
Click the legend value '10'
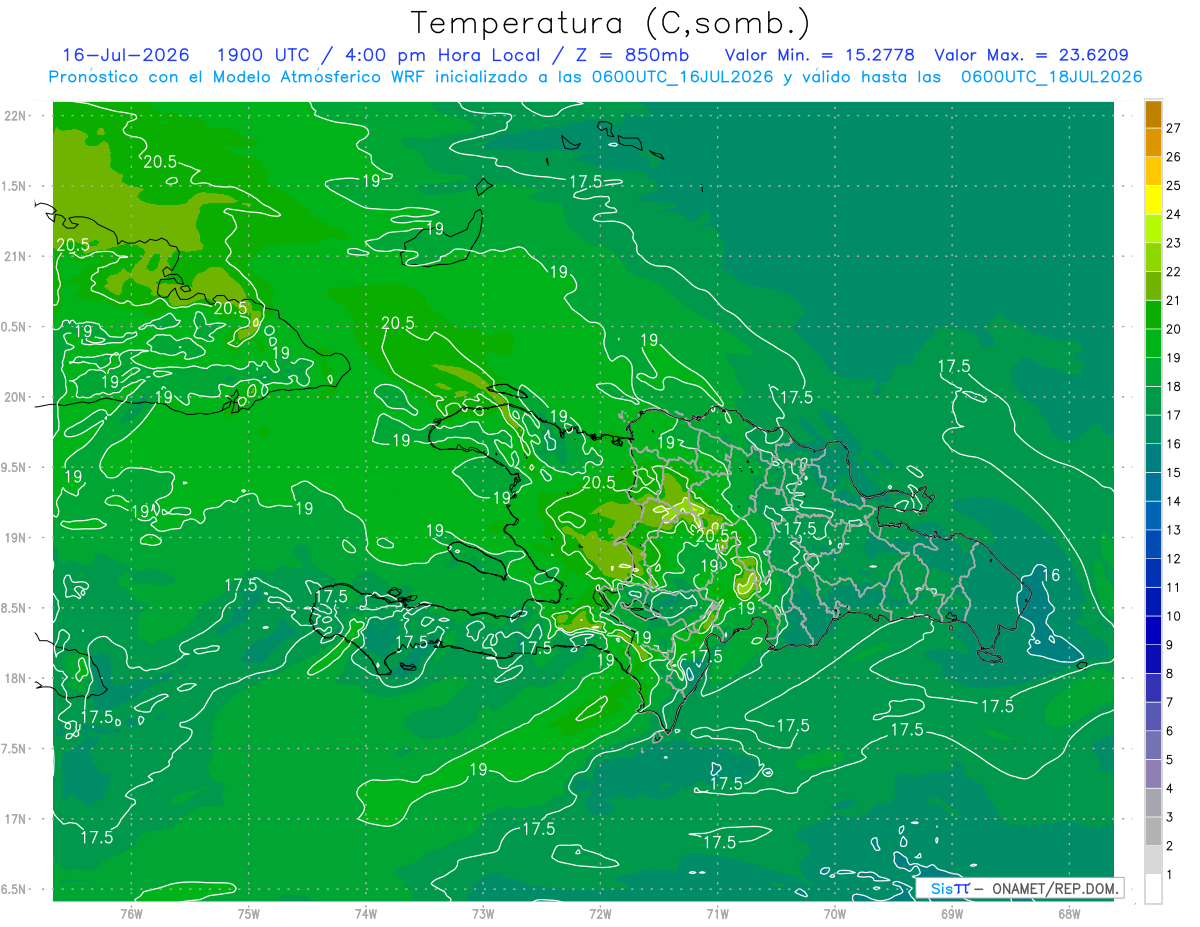[1174, 616]
